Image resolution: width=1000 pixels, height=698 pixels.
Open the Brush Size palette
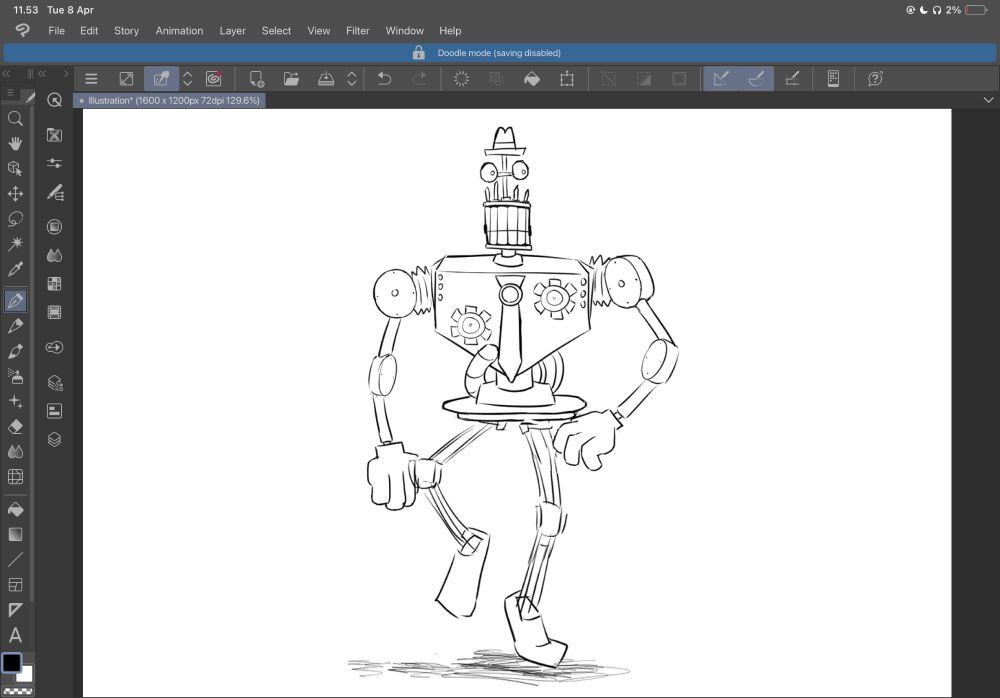[55, 192]
